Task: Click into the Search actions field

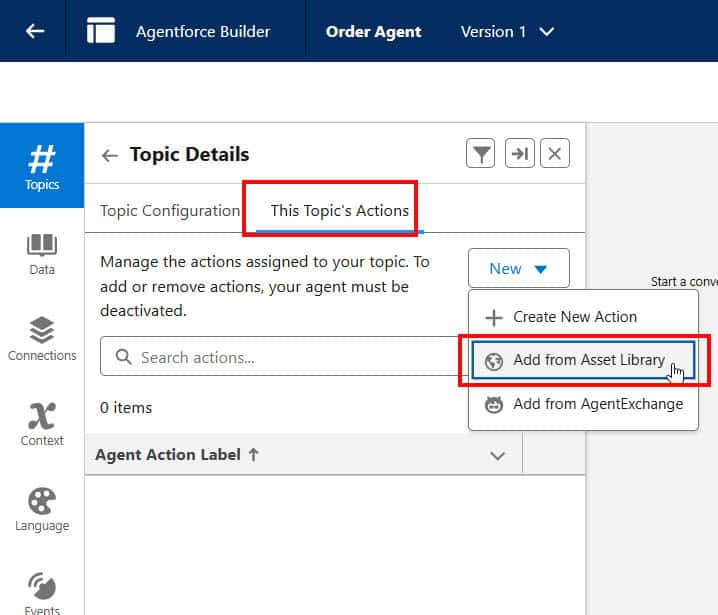Action: click(x=284, y=357)
